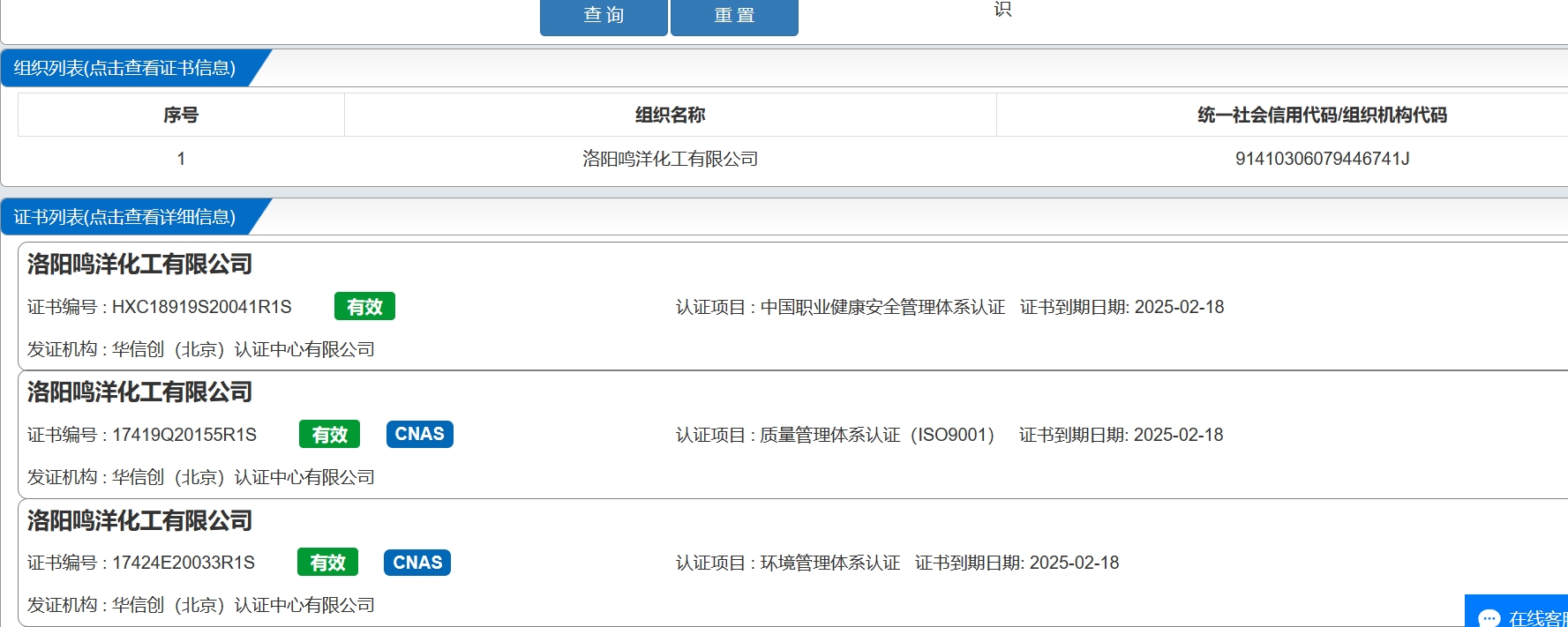Click 有效 badge for certificate 17424E20033R1S

click(327, 563)
